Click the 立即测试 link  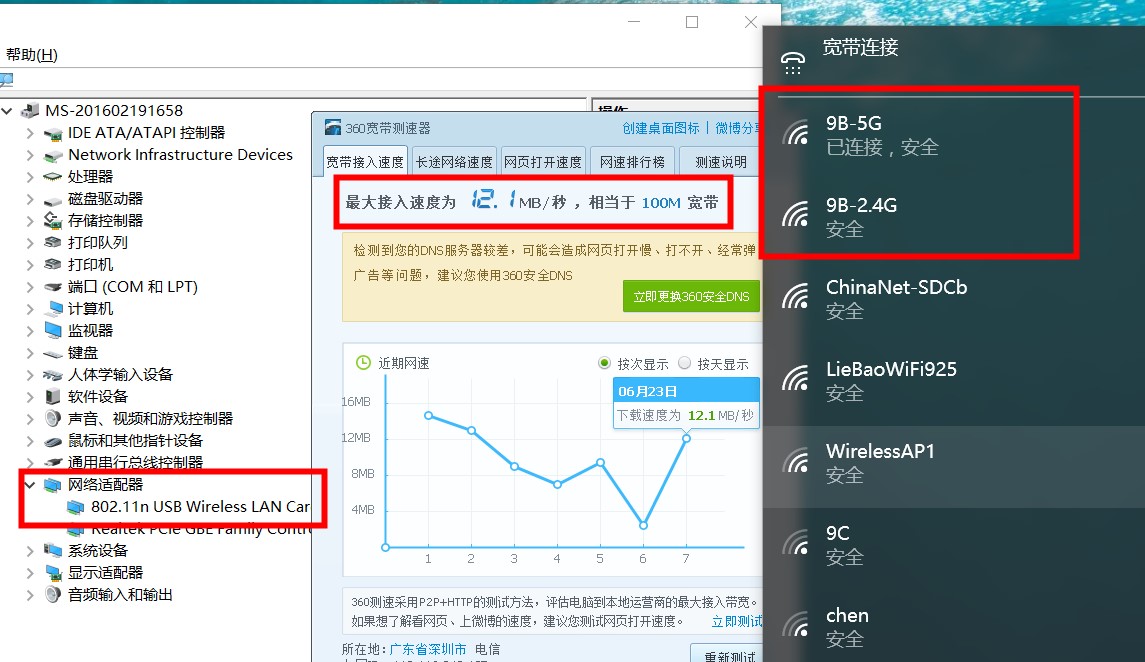click(737, 621)
